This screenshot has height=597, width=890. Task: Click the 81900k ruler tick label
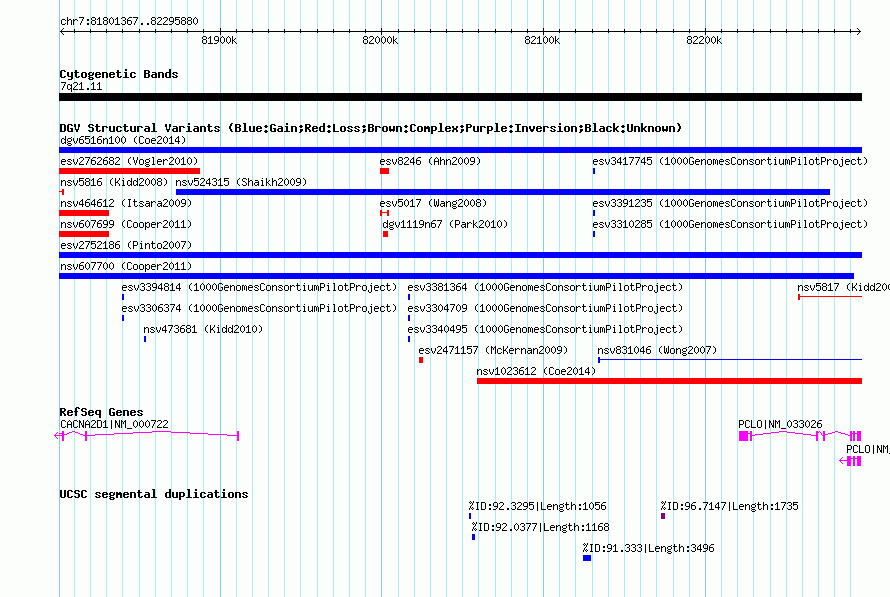click(219, 40)
